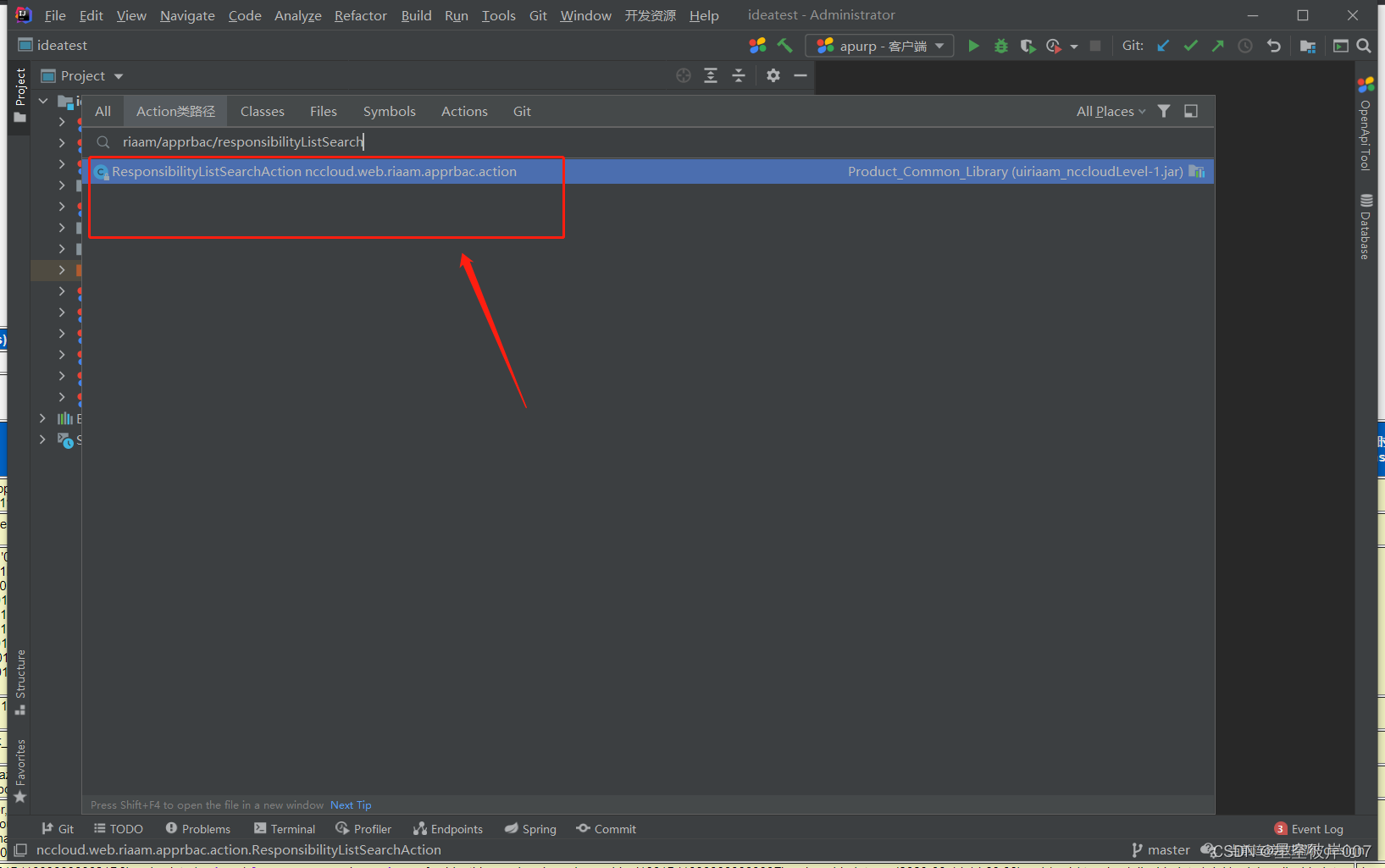Expand the highlighted orange module tree node

[62, 270]
